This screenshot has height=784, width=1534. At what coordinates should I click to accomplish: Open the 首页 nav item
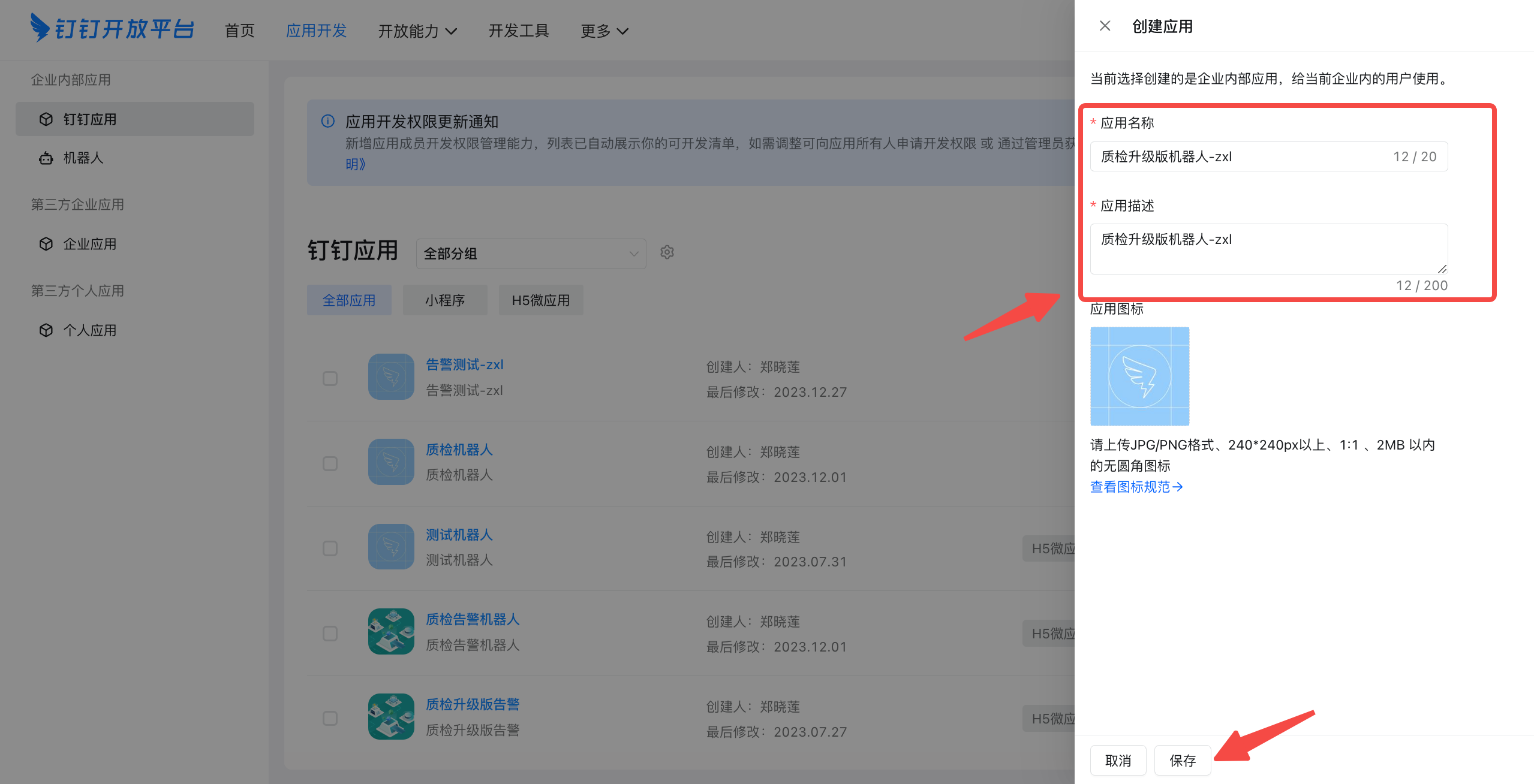coord(240,31)
